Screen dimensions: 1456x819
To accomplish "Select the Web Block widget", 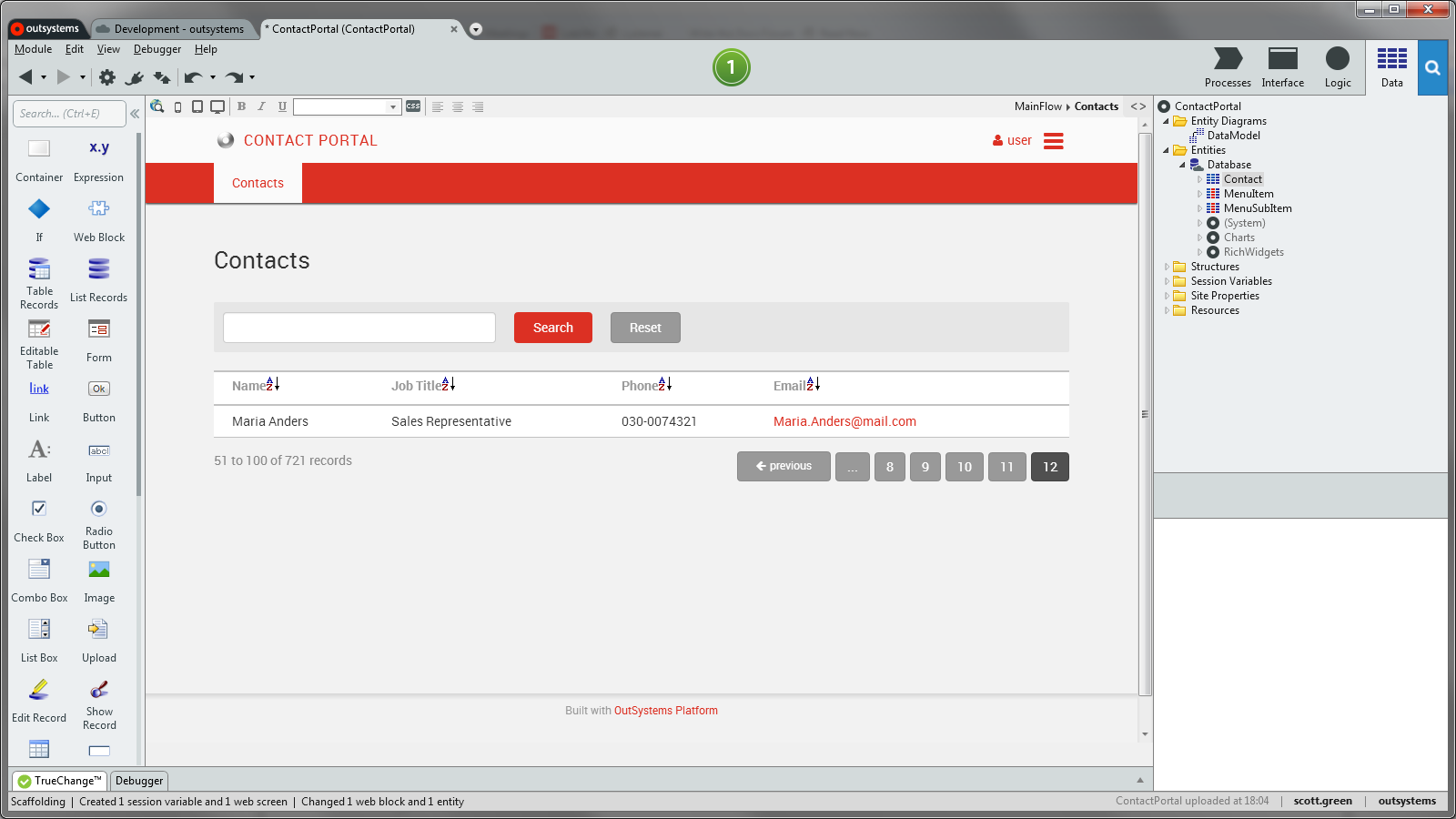I will pyautogui.click(x=99, y=219).
